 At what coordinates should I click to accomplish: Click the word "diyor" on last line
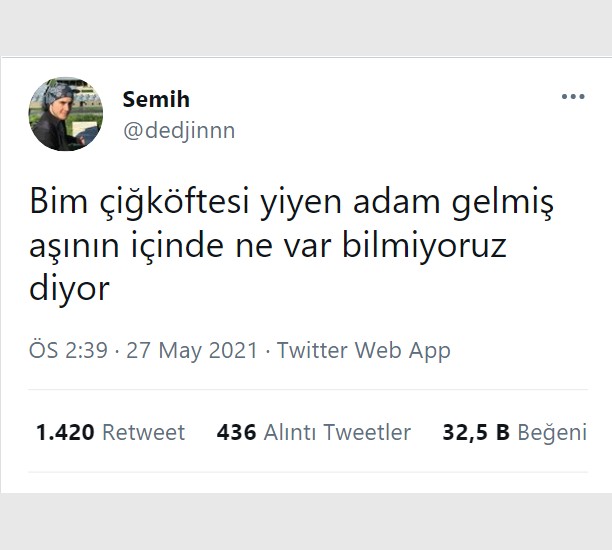coord(69,290)
